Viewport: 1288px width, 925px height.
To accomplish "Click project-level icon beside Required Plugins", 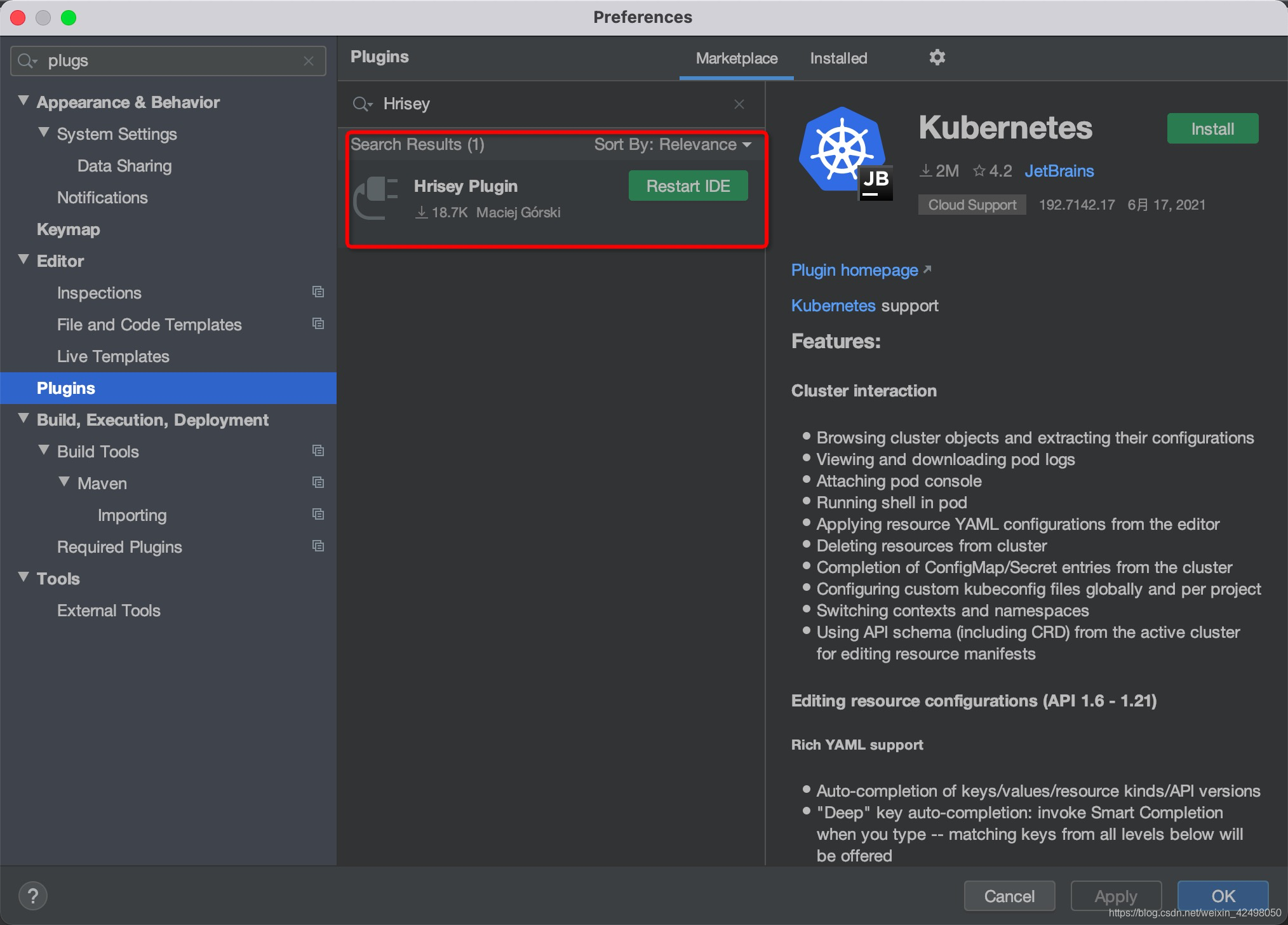I will point(318,546).
